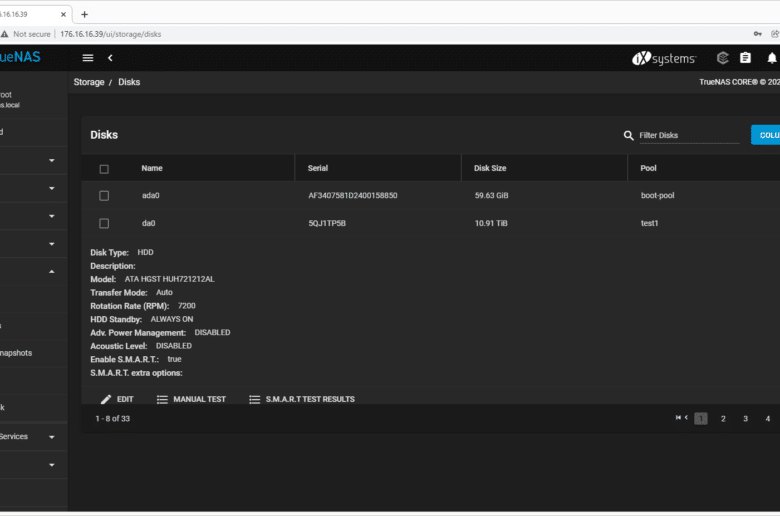Toggle the select-all disks checkbox
This screenshot has height=516, width=780.
coord(104,169)
